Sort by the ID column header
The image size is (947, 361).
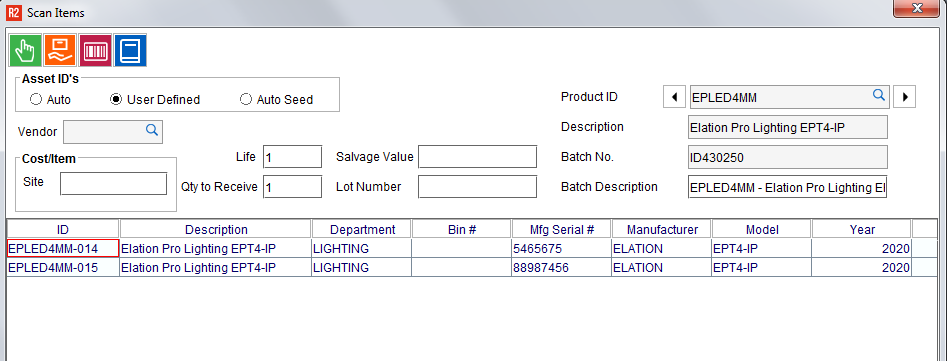63,229
